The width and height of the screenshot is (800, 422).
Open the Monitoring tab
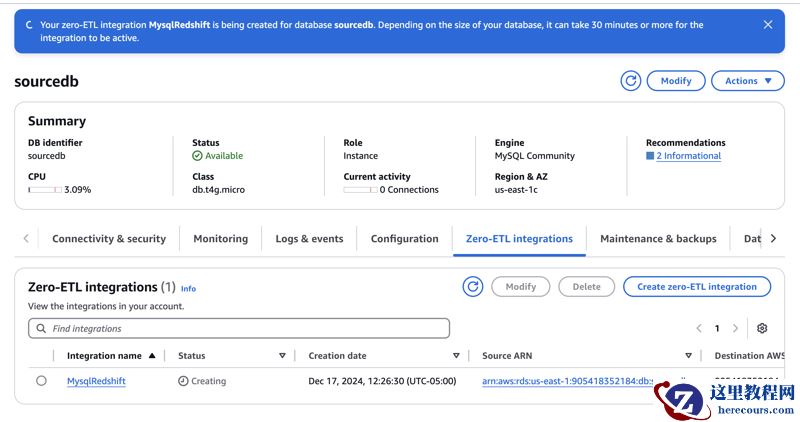tap(220, 238)
